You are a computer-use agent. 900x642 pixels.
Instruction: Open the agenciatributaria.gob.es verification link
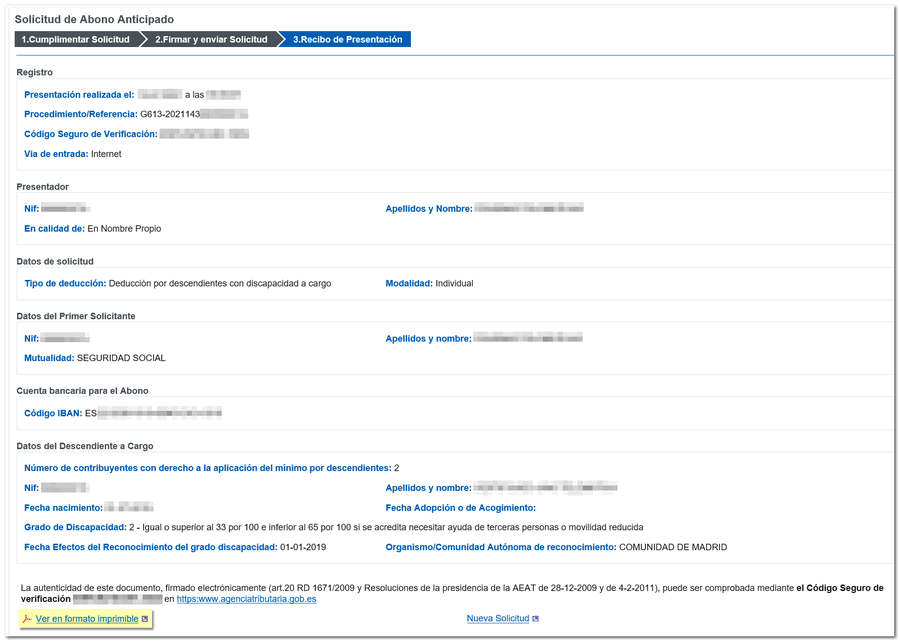click(x=247, y=599)
